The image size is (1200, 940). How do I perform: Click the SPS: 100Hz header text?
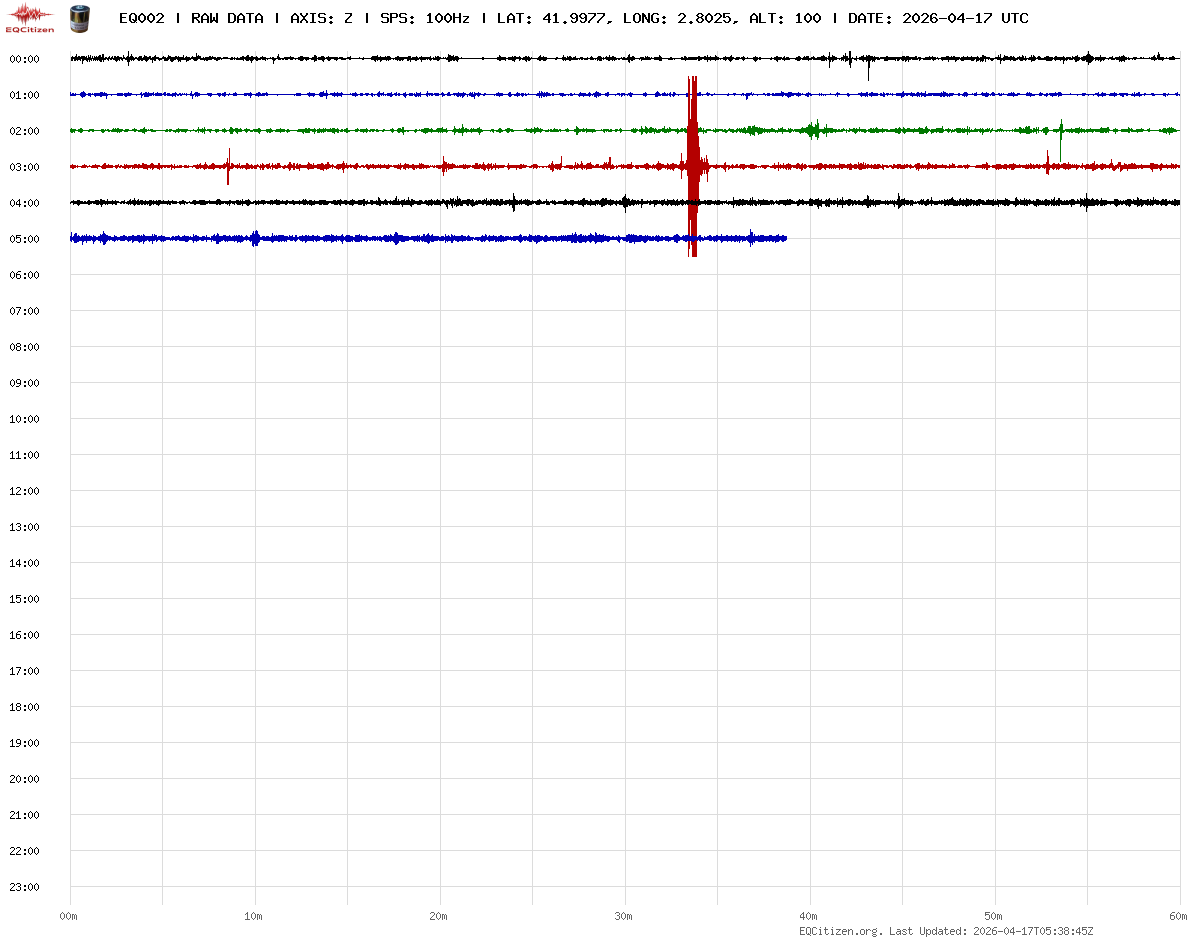[x=424, y=18]
